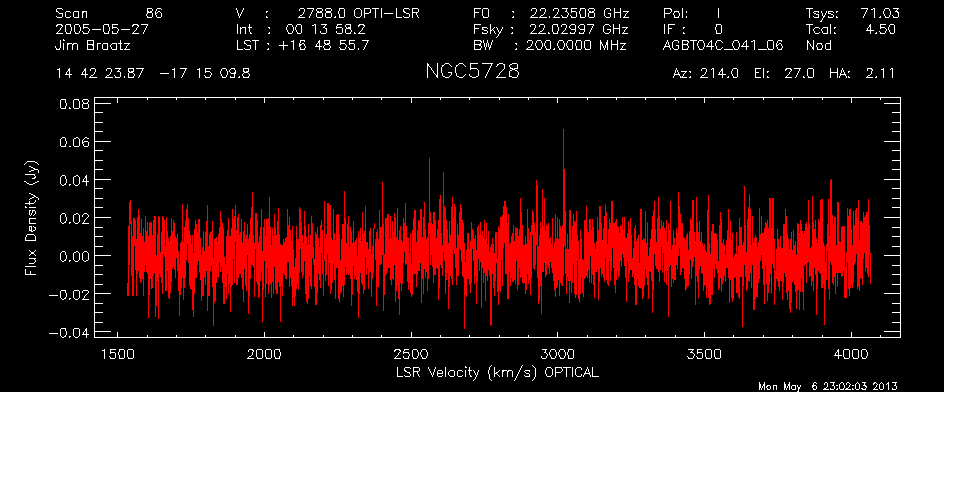Click the Tcal value 4.50
Image resolution: width=962 pixels, height=490 pixels.
880,29
